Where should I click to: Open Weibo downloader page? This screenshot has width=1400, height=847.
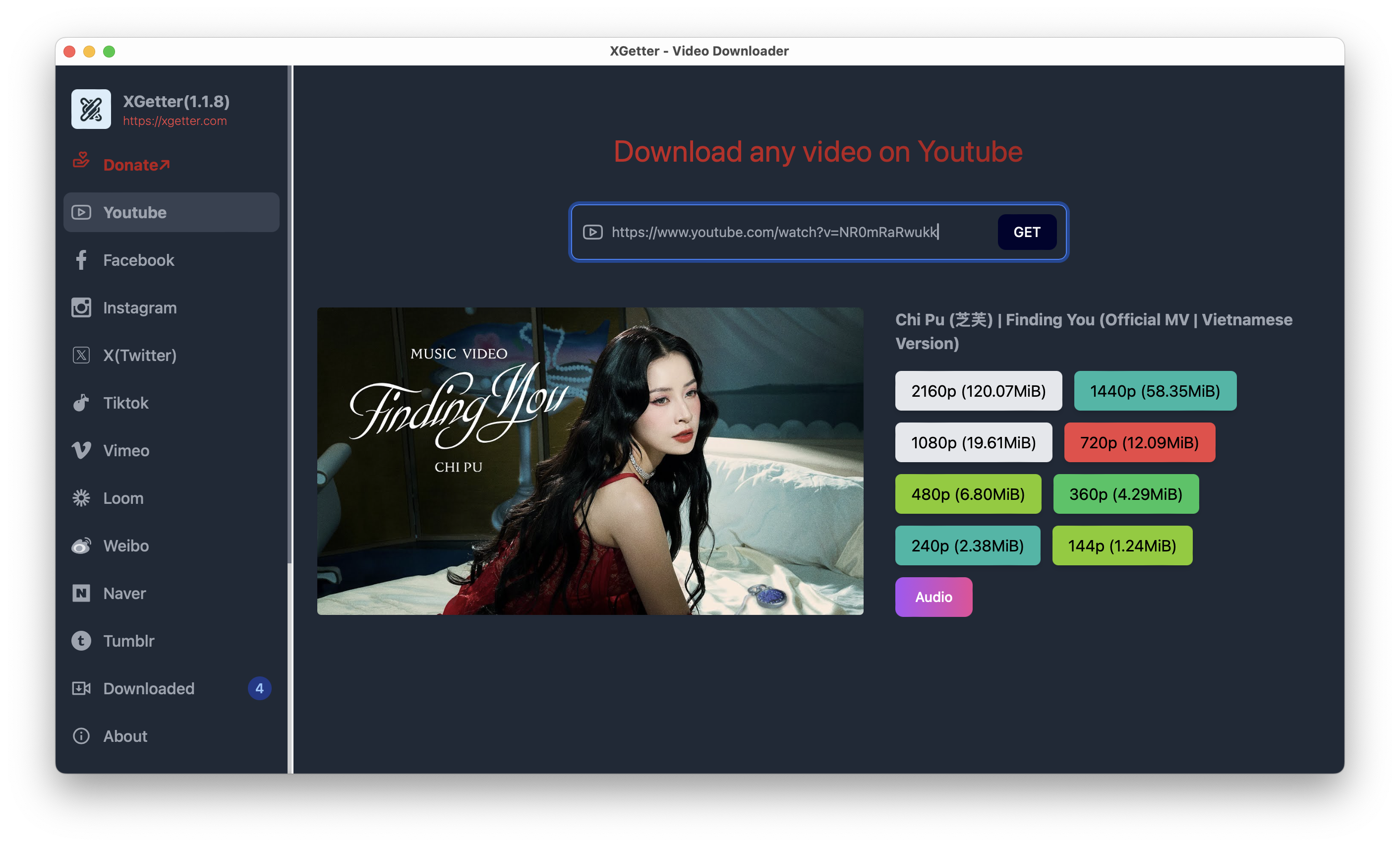coord(172,545)
